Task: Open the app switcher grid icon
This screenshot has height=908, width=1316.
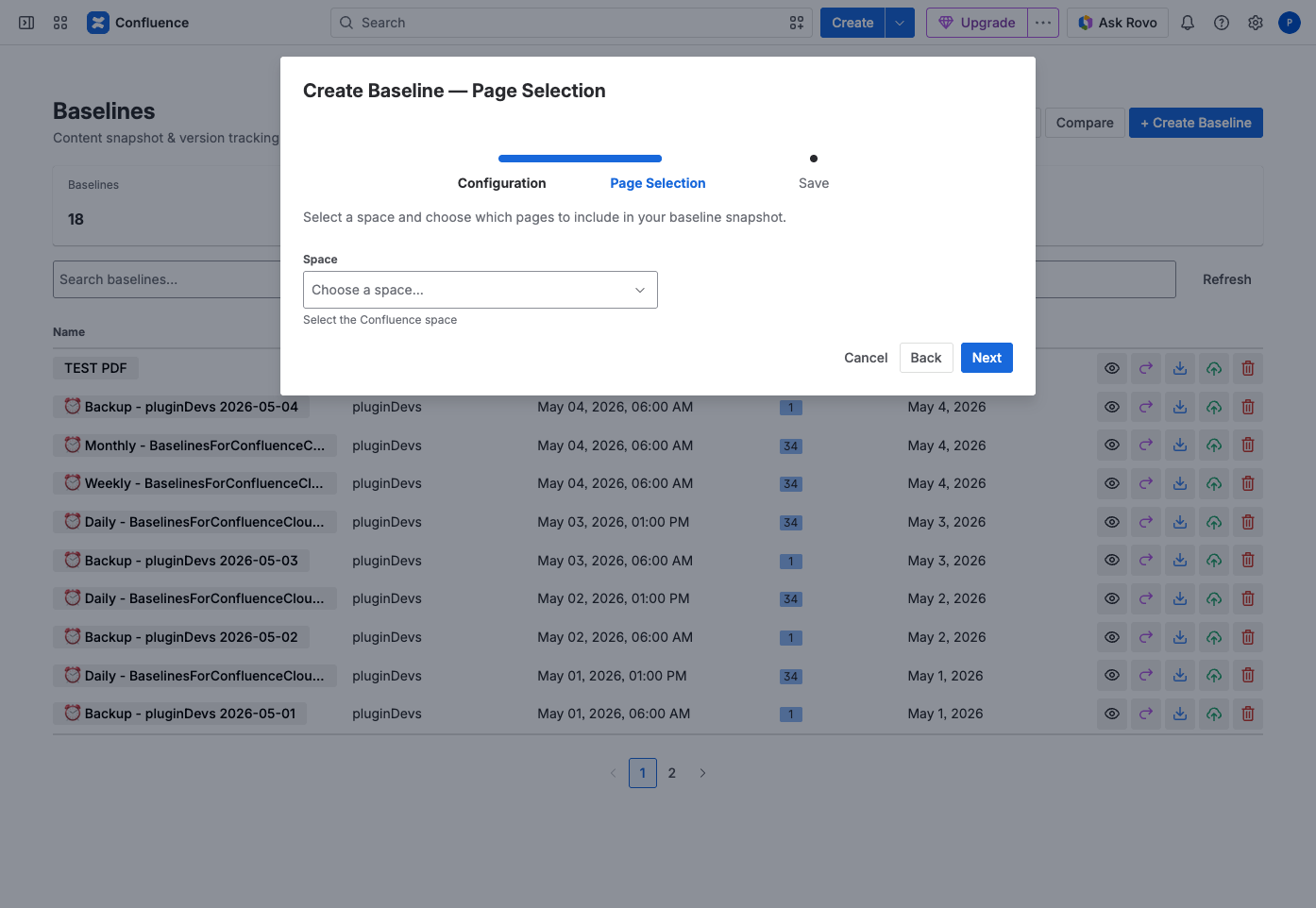Action: click(60, 23)
